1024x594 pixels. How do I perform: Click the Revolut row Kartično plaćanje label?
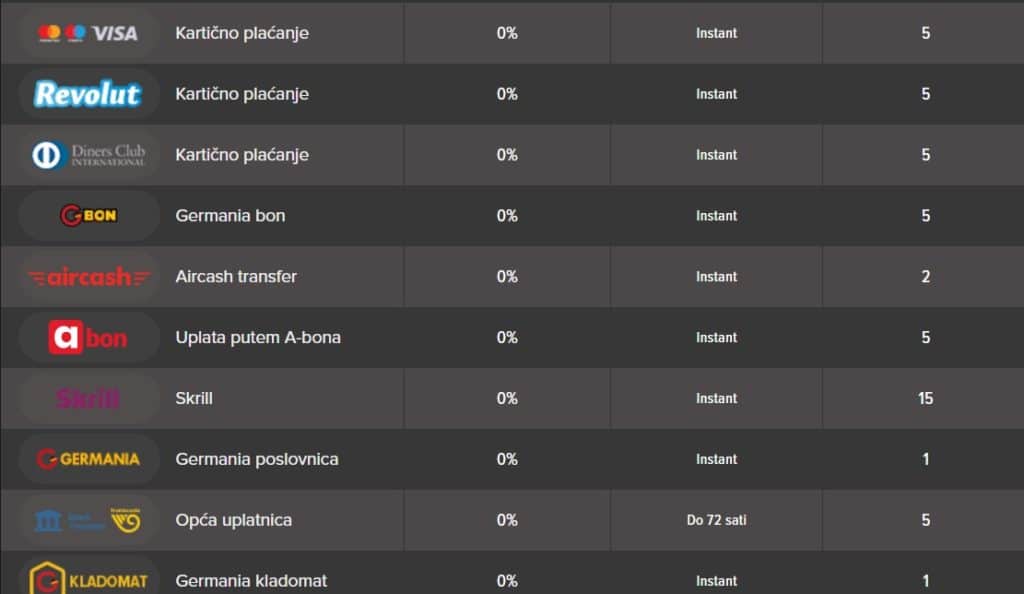pyautogui.click(x=242, y=94)
